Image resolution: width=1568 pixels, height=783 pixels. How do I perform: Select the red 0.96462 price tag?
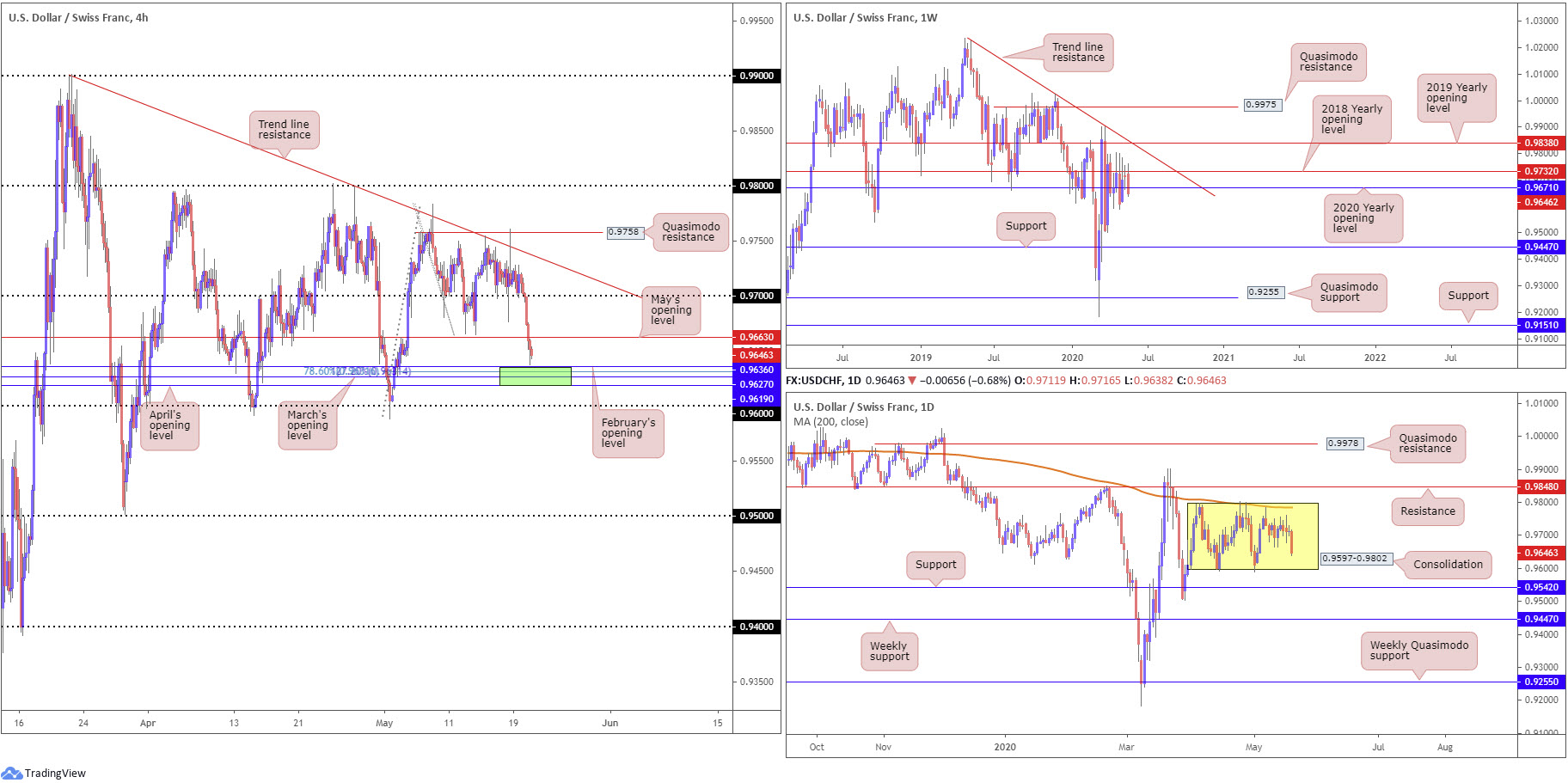(1541, 203)
